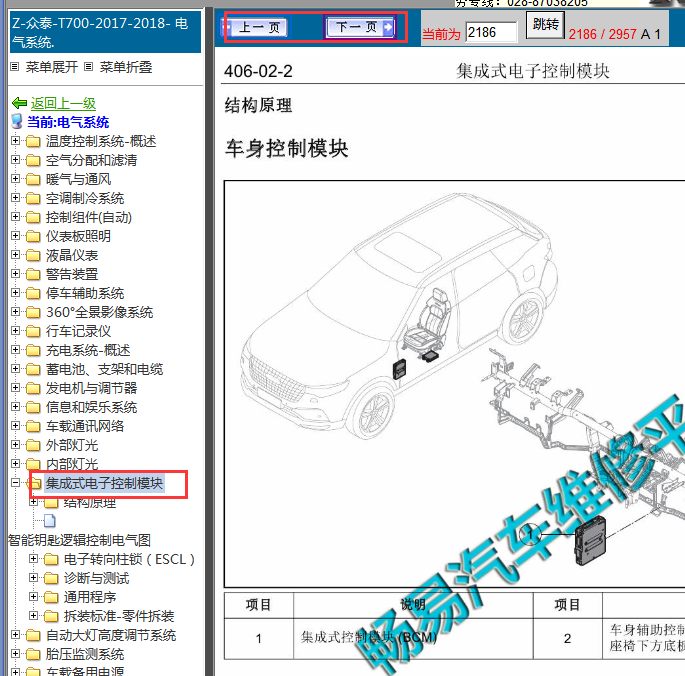Click folder icon of 警告装置

click(x=33, y=274)
